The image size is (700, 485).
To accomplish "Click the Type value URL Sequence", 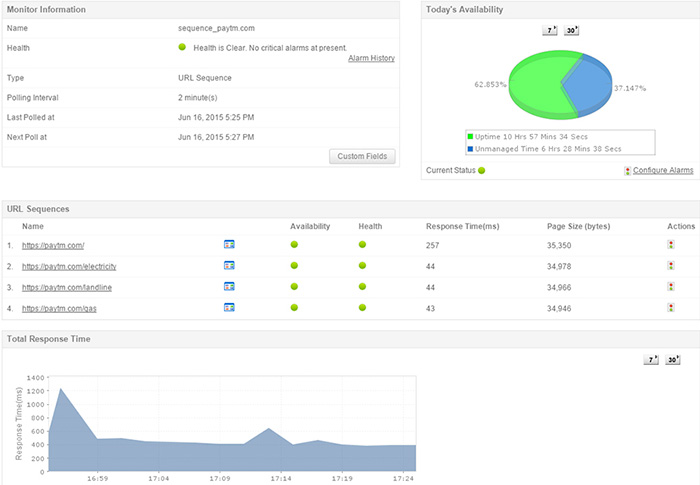I will (205, 78).
